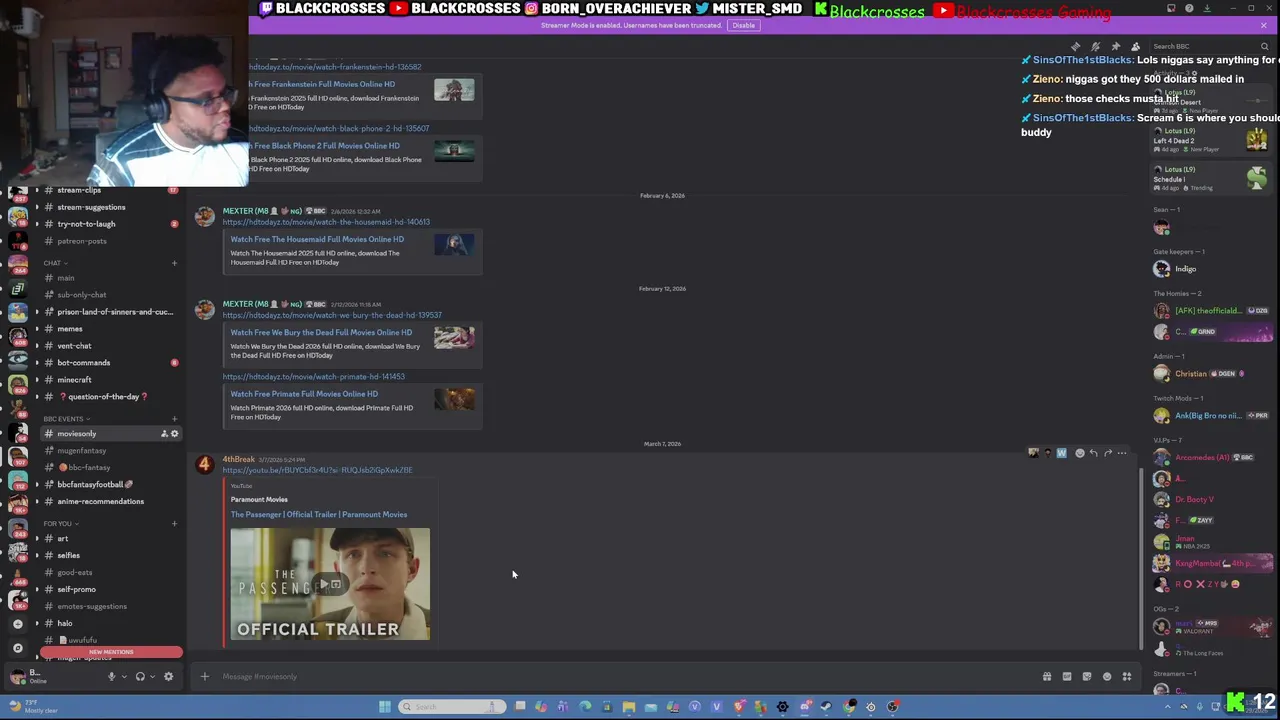
Task: Focus the Message #moviesonly input box
Action: pos(620,677)
